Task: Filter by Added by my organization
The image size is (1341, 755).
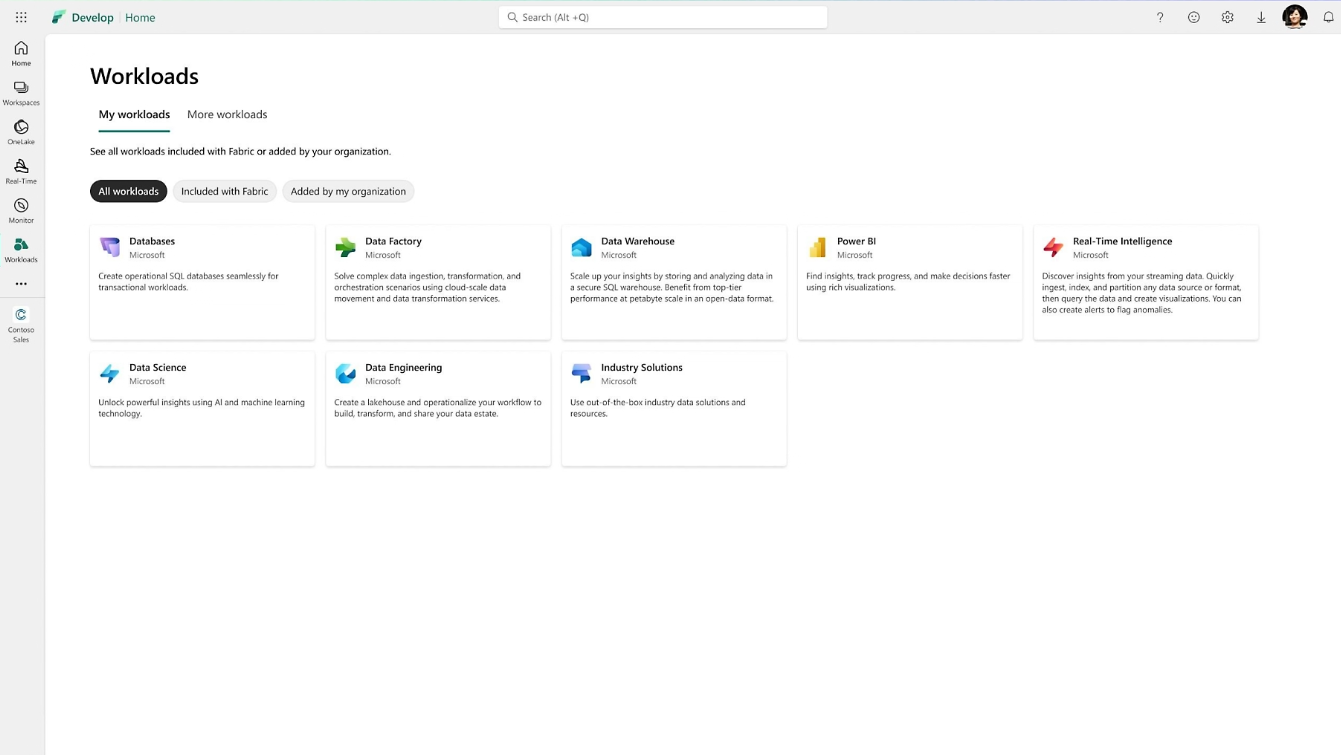Action: 348,191
